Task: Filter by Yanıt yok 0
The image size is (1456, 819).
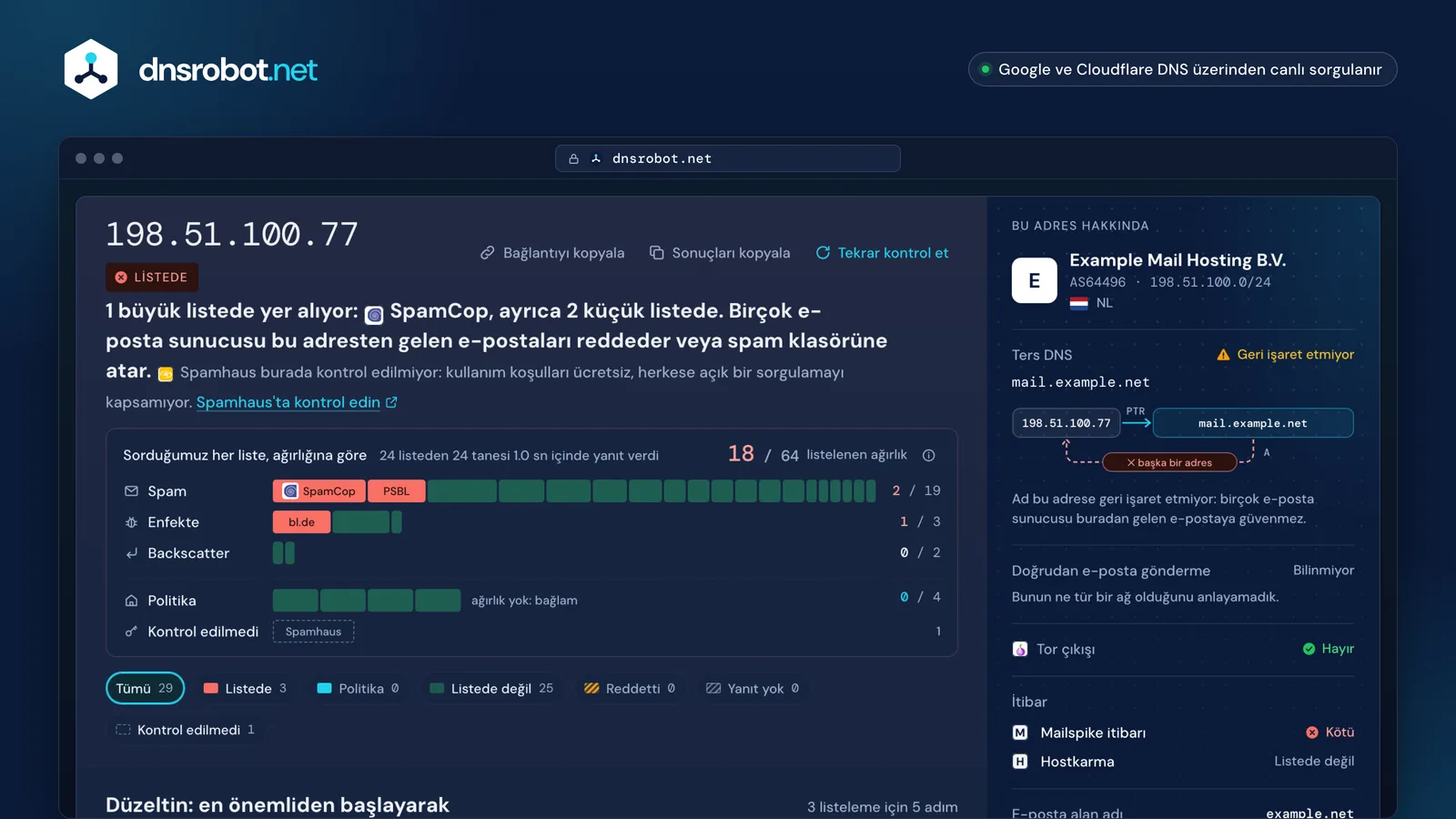Action: tap(753, 688)
